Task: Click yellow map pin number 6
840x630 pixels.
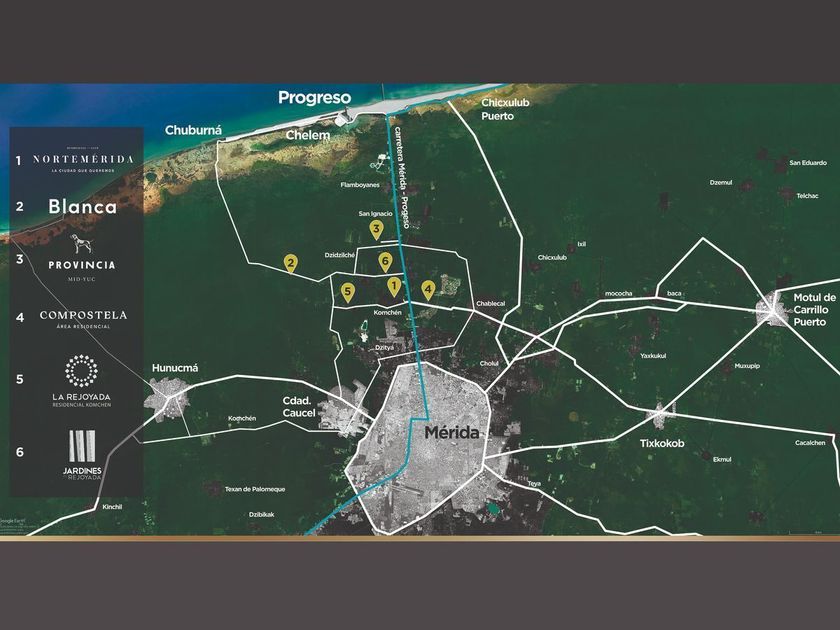Action: 386,260
